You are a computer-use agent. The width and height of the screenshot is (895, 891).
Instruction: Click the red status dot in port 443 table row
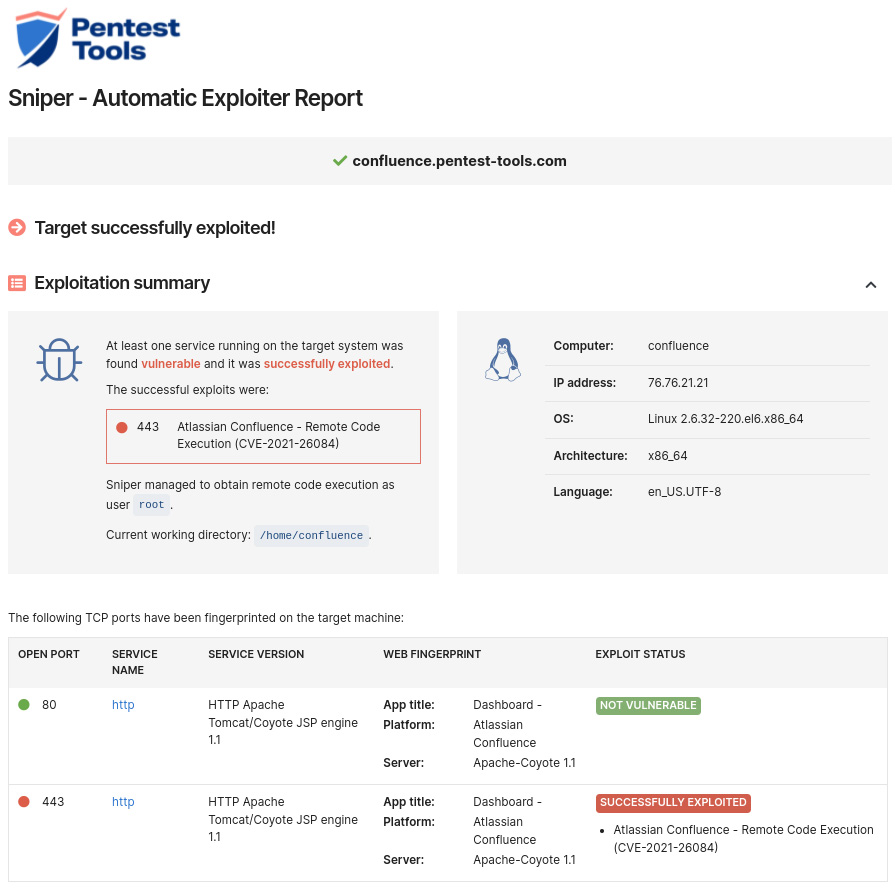(x=24, y=802)
